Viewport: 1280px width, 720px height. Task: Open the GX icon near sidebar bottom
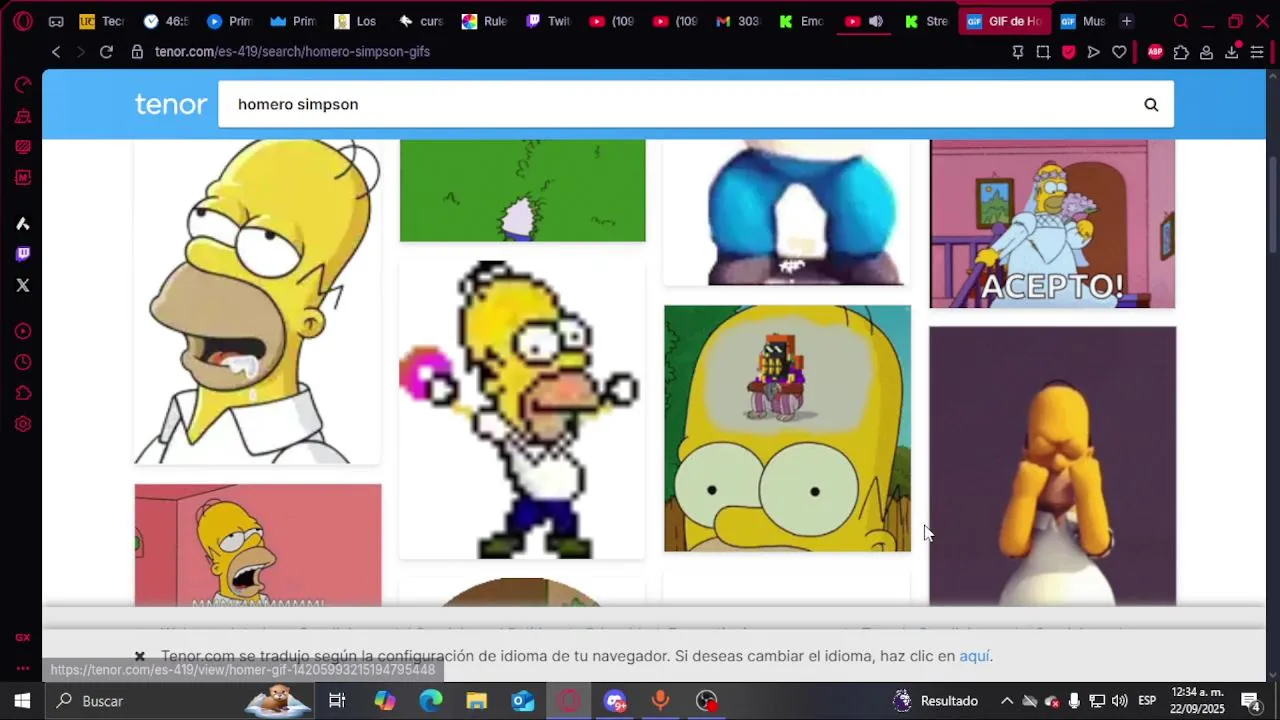click(22, 637)
